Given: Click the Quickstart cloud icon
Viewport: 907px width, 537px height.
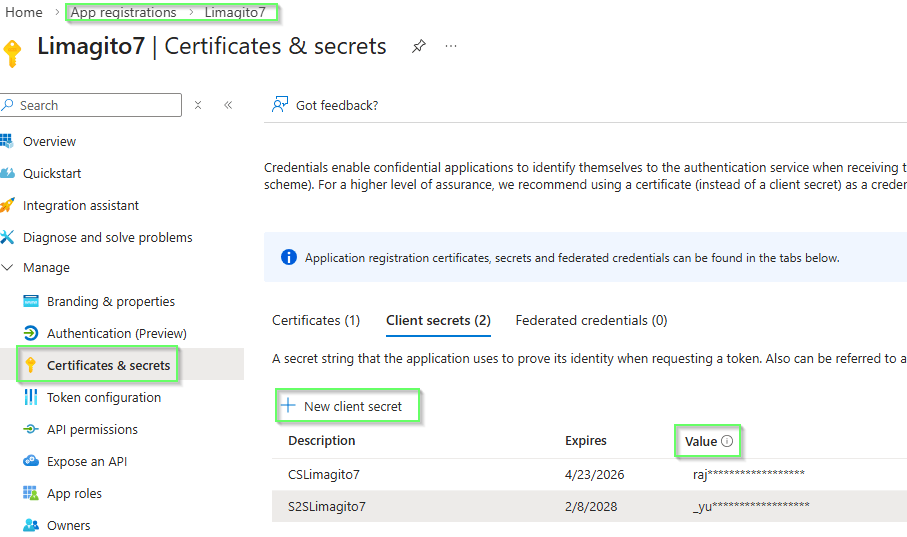Looking at the screenshot, I should 7,173.
